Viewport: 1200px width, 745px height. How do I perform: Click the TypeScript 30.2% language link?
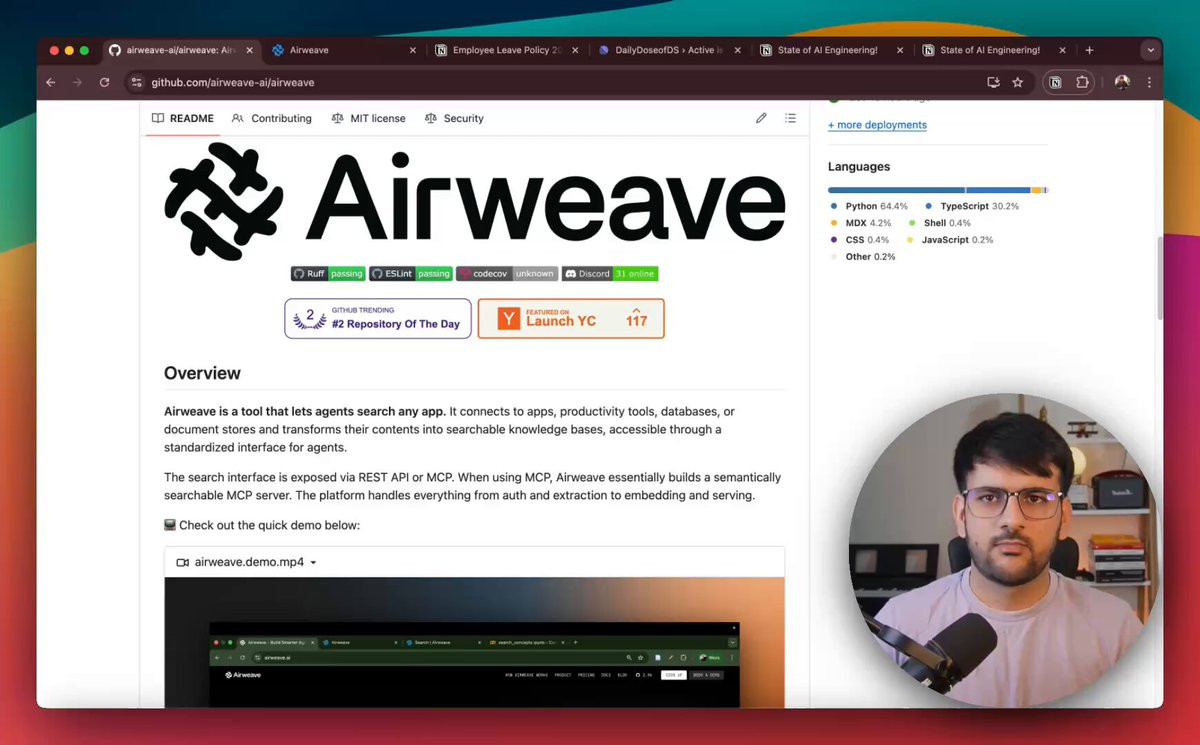972,206
